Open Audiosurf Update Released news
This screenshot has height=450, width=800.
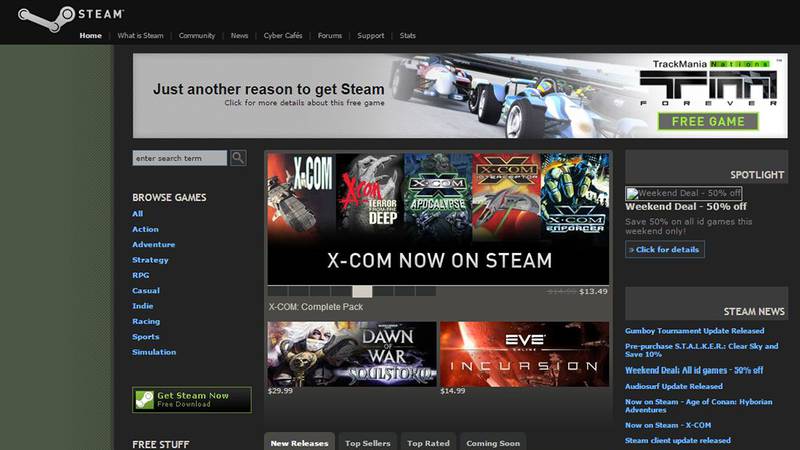tap(673, 386)
